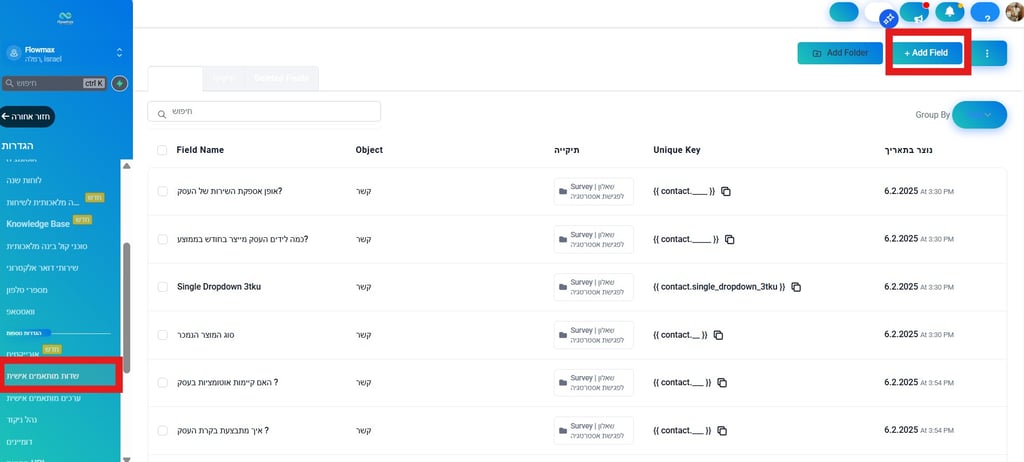Tick the select-all checkbox next to Field Name

162,150
